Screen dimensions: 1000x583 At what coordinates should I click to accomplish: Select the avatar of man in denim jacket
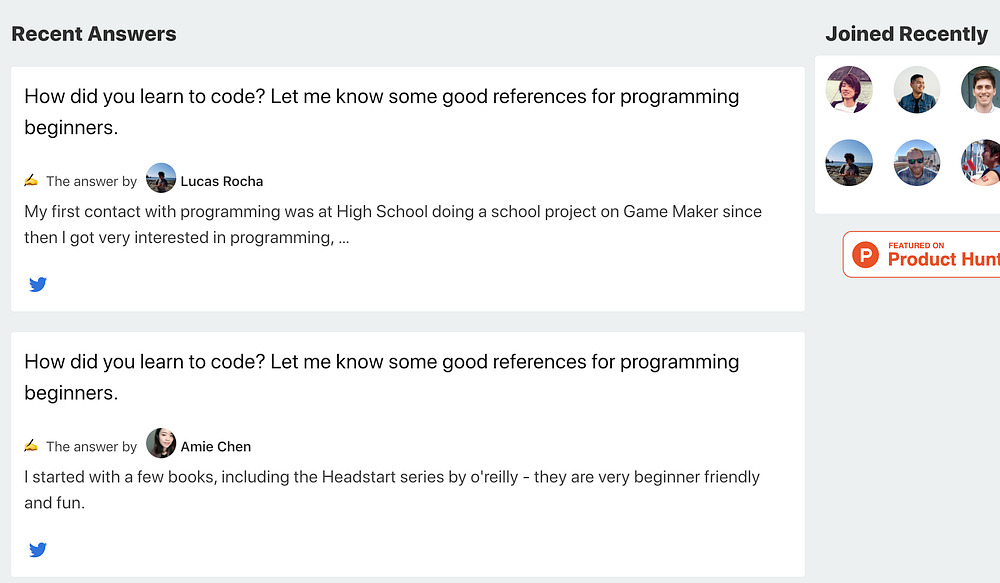(916, 90)
